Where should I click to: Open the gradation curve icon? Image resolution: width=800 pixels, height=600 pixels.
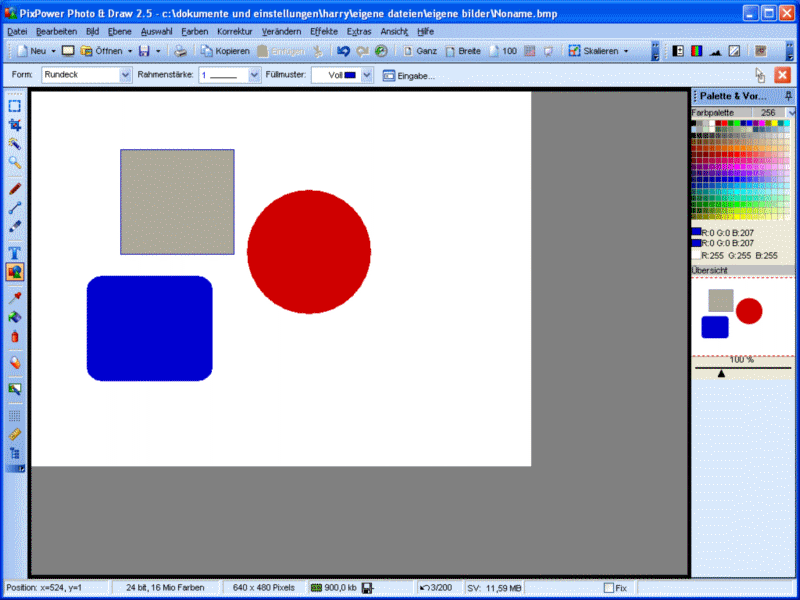point(734,51)
